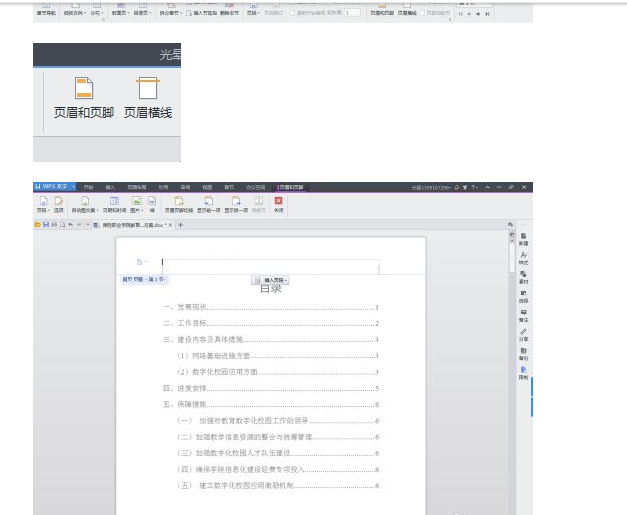Open quick access bar customize dropdown arrow
Screen dimensions: 627x515
point(88,225)
